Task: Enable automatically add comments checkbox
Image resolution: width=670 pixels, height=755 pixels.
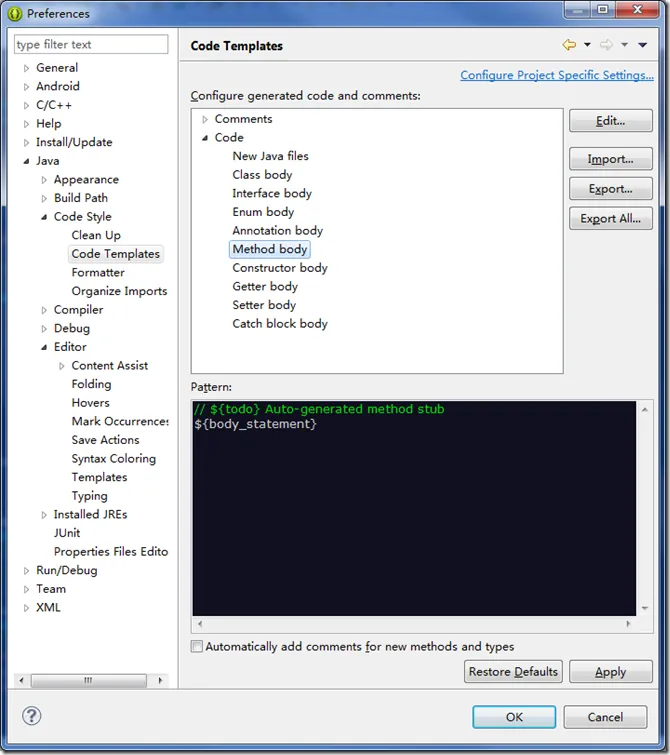Action: coord(197,647)
